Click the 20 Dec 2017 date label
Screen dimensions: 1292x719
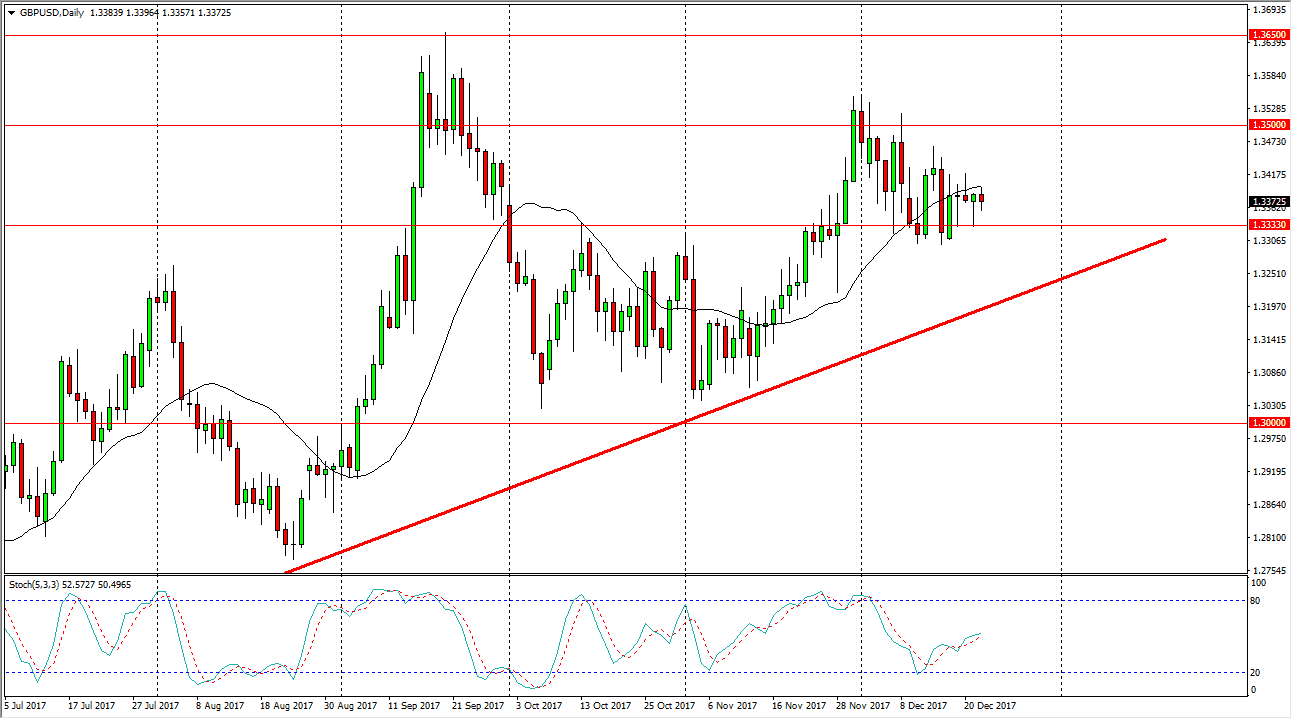point(989,705)
